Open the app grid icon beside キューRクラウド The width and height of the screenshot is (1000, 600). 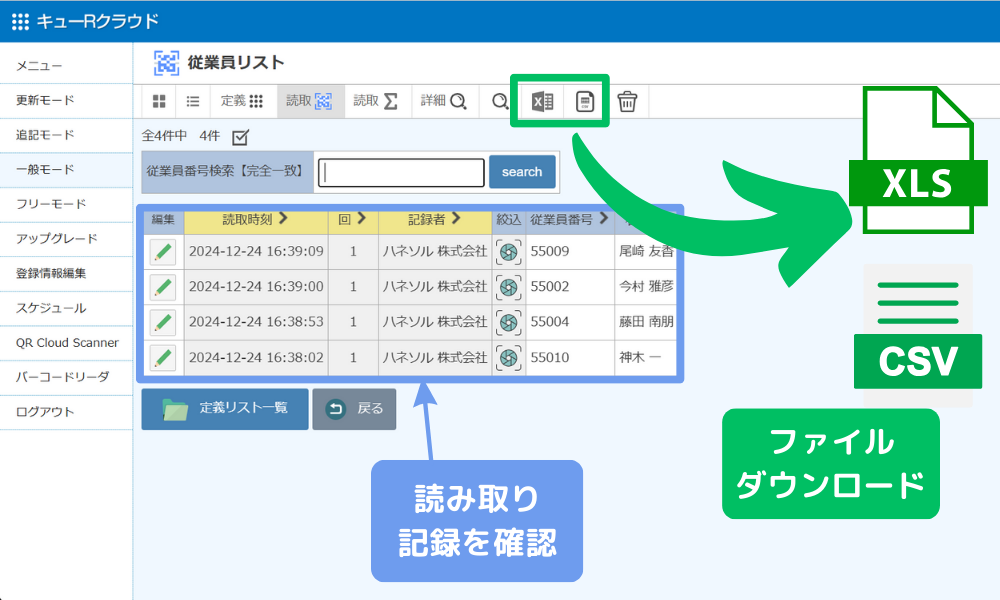click(x=20, y=22)
